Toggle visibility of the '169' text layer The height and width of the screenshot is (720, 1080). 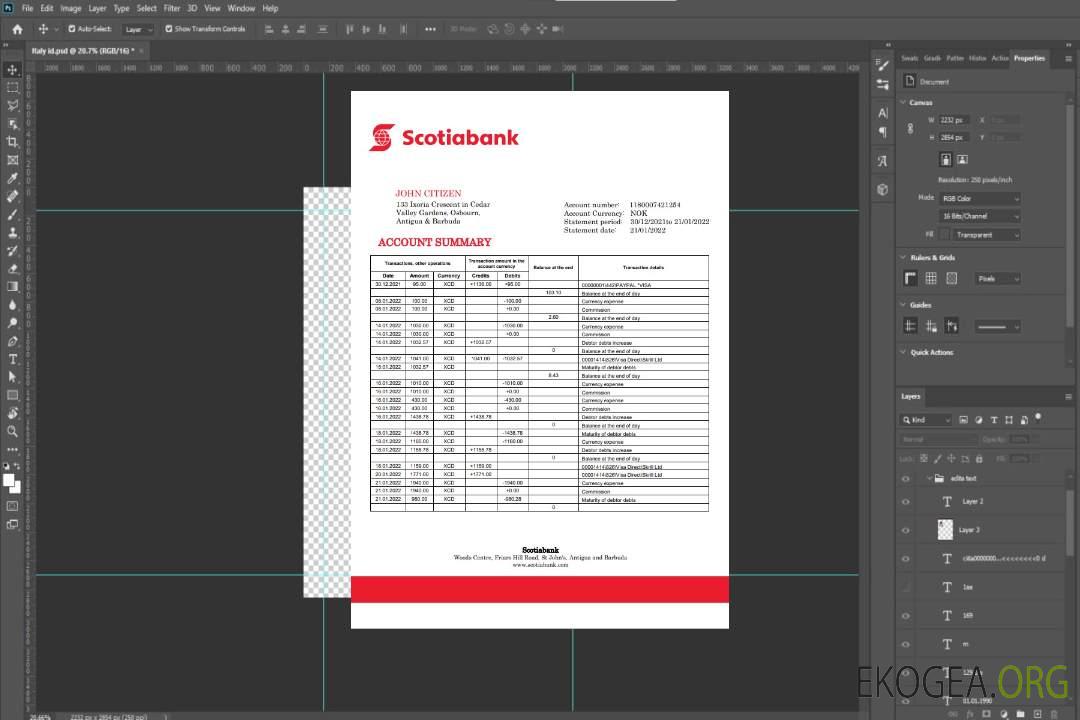tap(906, 616)
